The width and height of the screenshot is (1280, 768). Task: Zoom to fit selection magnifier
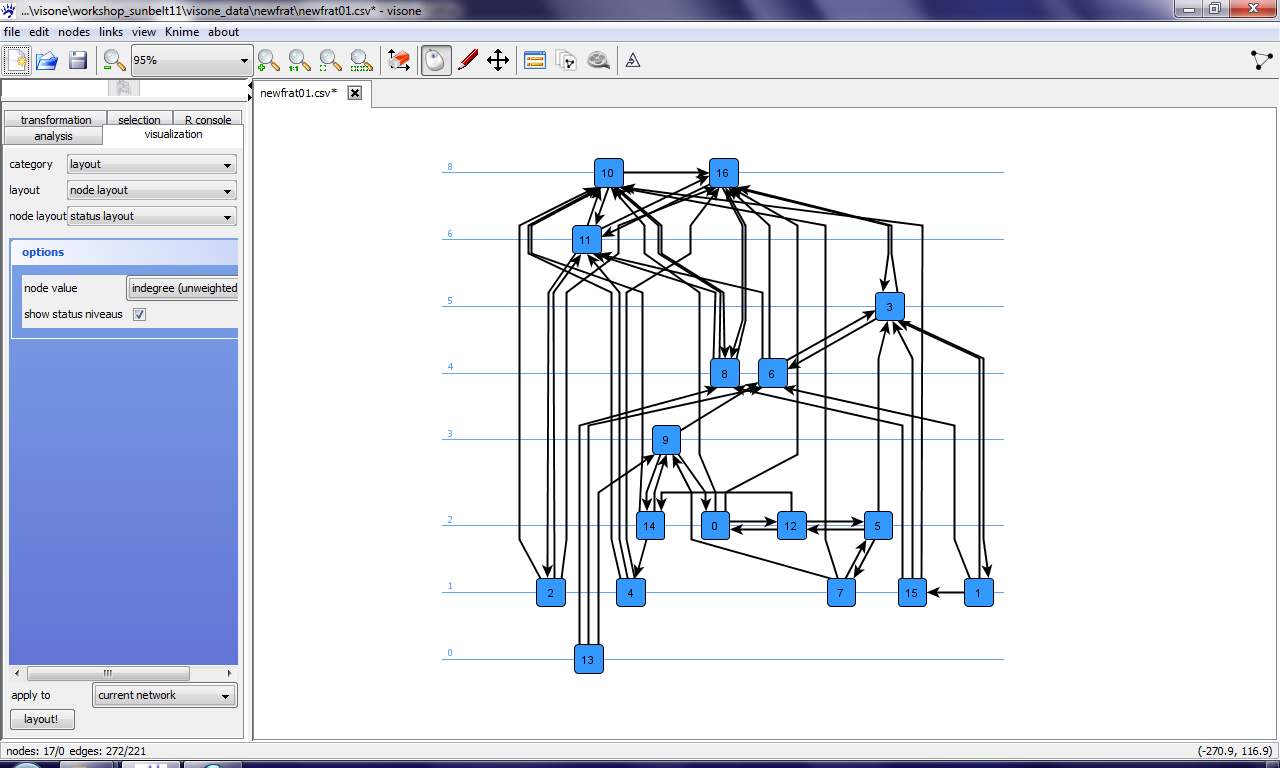tap(361, 61)
